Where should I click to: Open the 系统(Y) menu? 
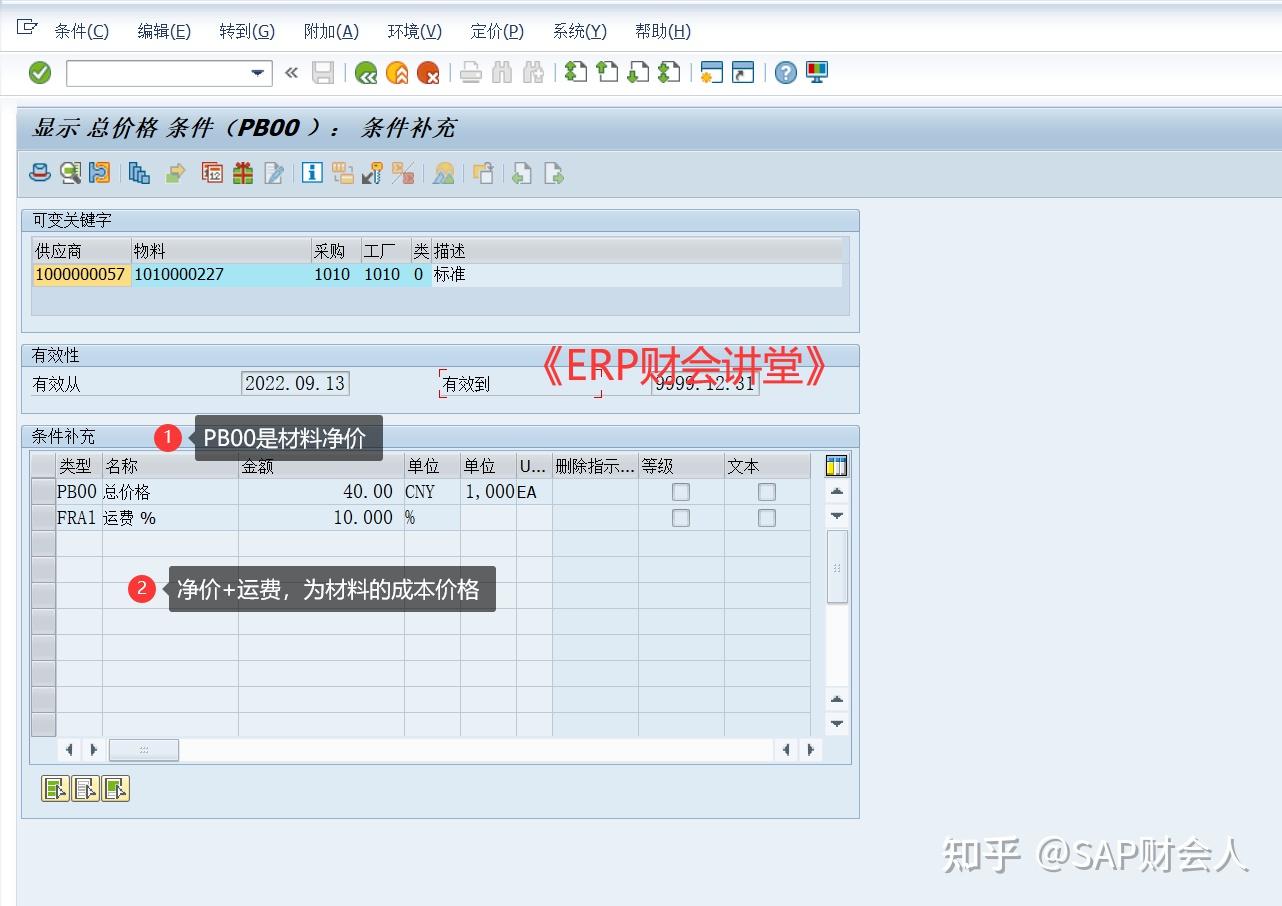578,31
